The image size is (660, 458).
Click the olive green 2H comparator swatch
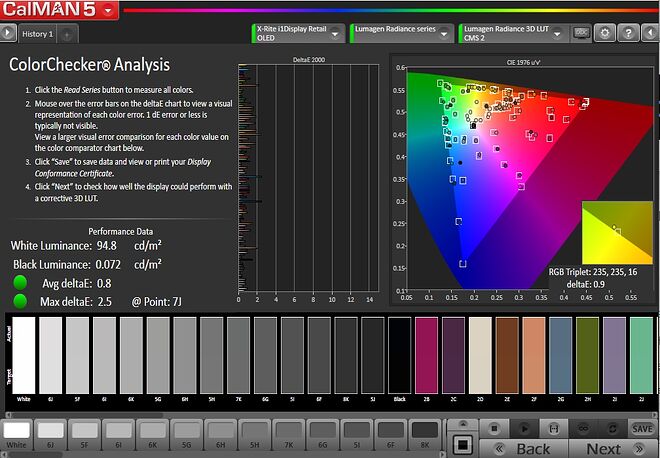coord(588,355)
